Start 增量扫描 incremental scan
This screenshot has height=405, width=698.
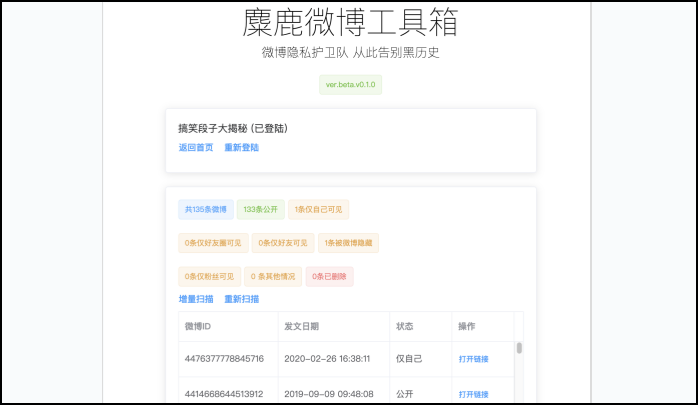click(196, 299)
